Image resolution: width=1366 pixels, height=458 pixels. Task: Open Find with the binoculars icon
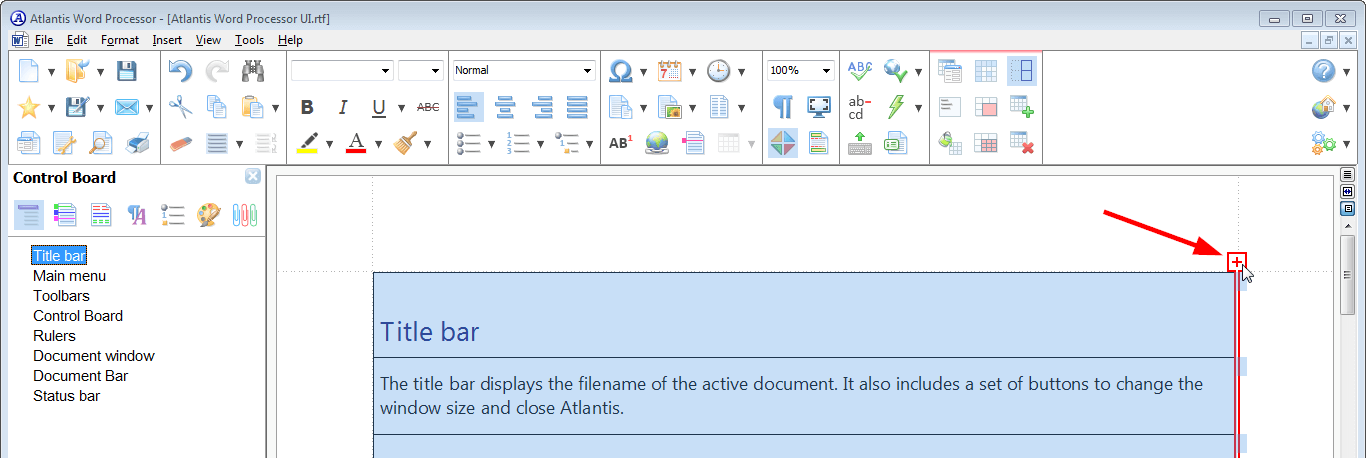coord(252,71)
